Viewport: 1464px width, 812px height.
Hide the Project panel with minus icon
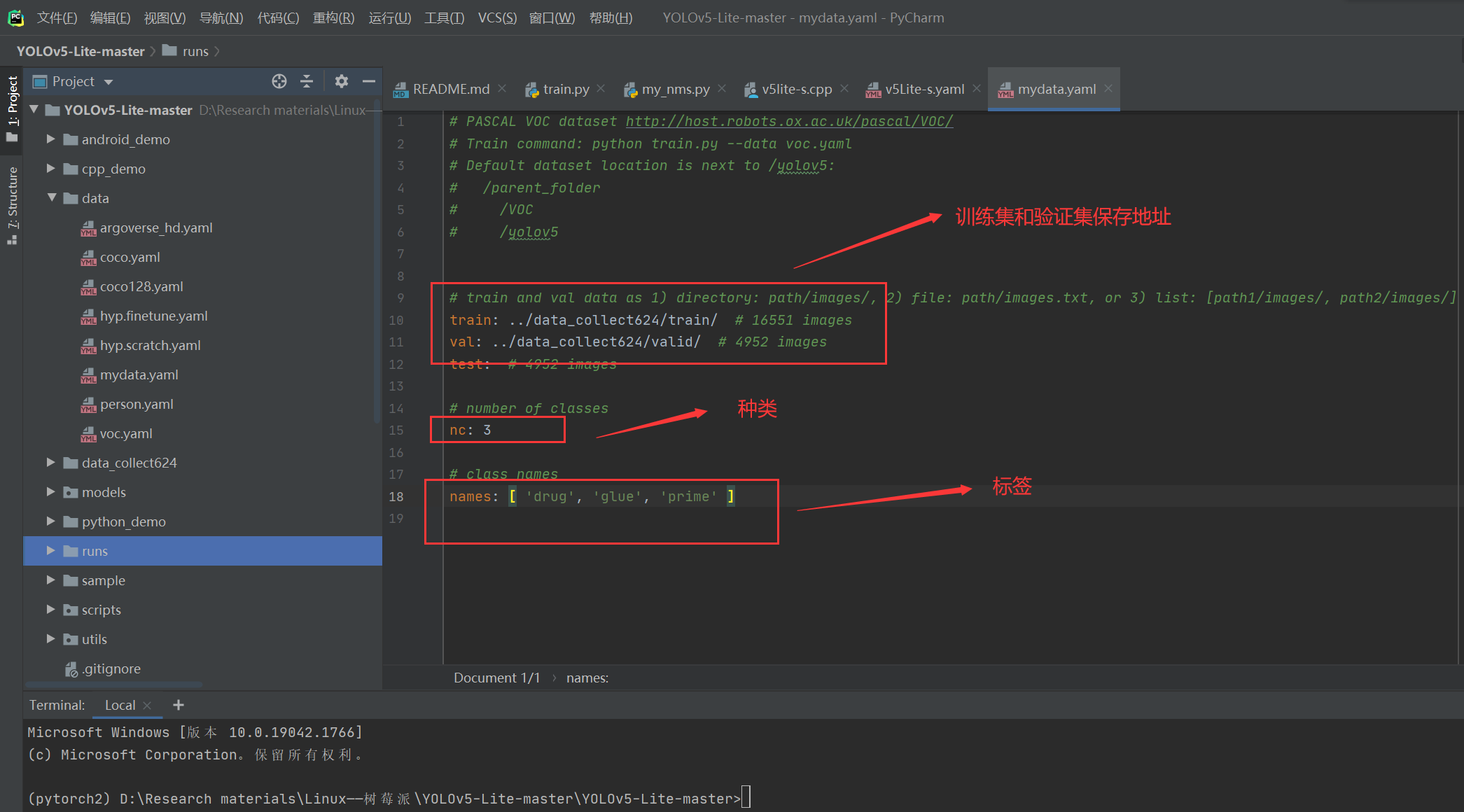pos(368,81)
